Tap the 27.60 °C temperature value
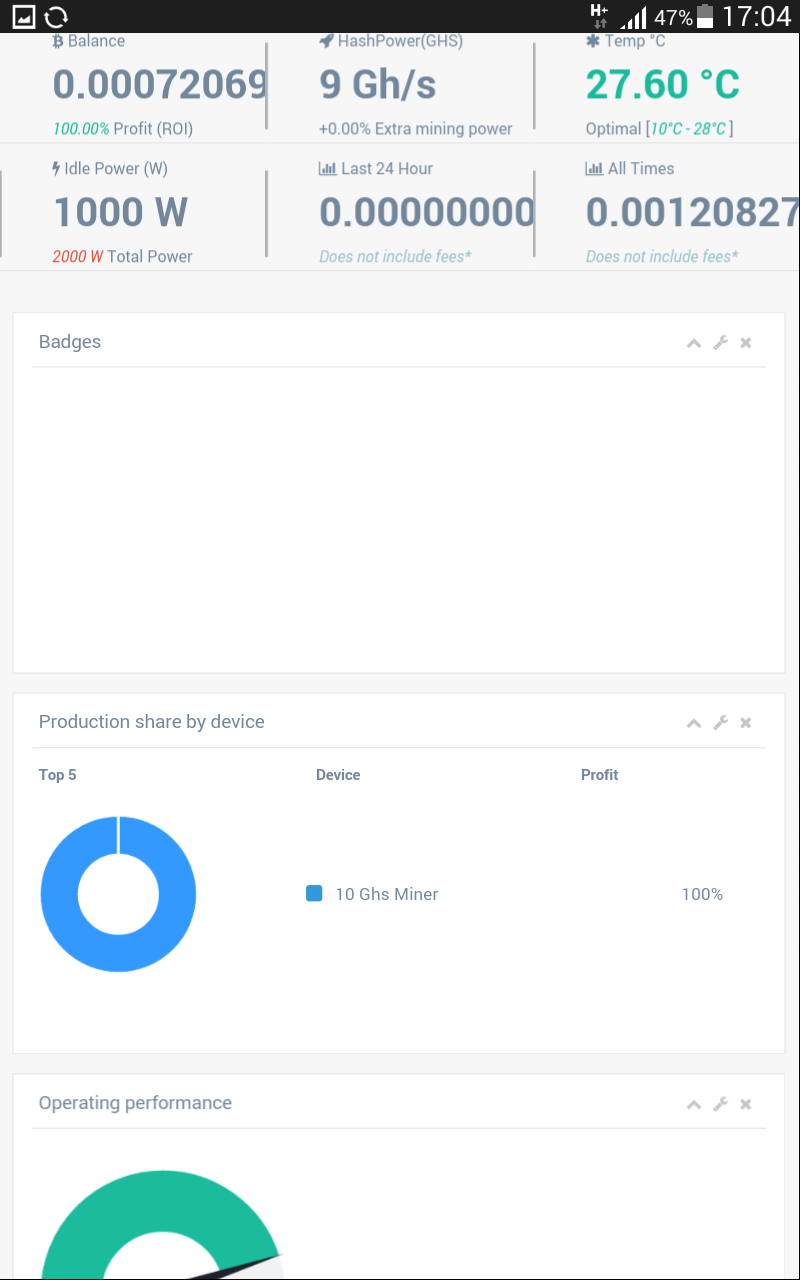The width and height of the screenshot is (800, 1280). [x=662, y=85]
